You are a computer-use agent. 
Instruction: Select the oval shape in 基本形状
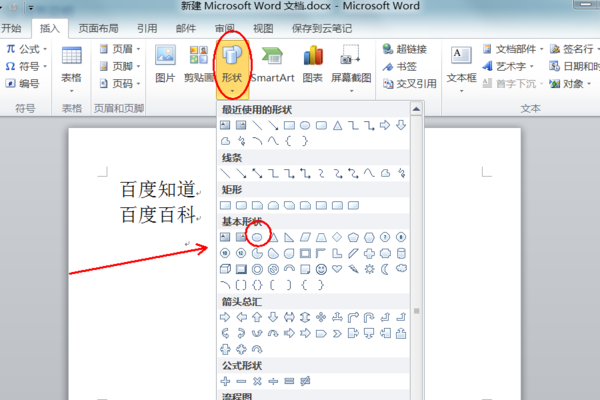coord(257,237)
